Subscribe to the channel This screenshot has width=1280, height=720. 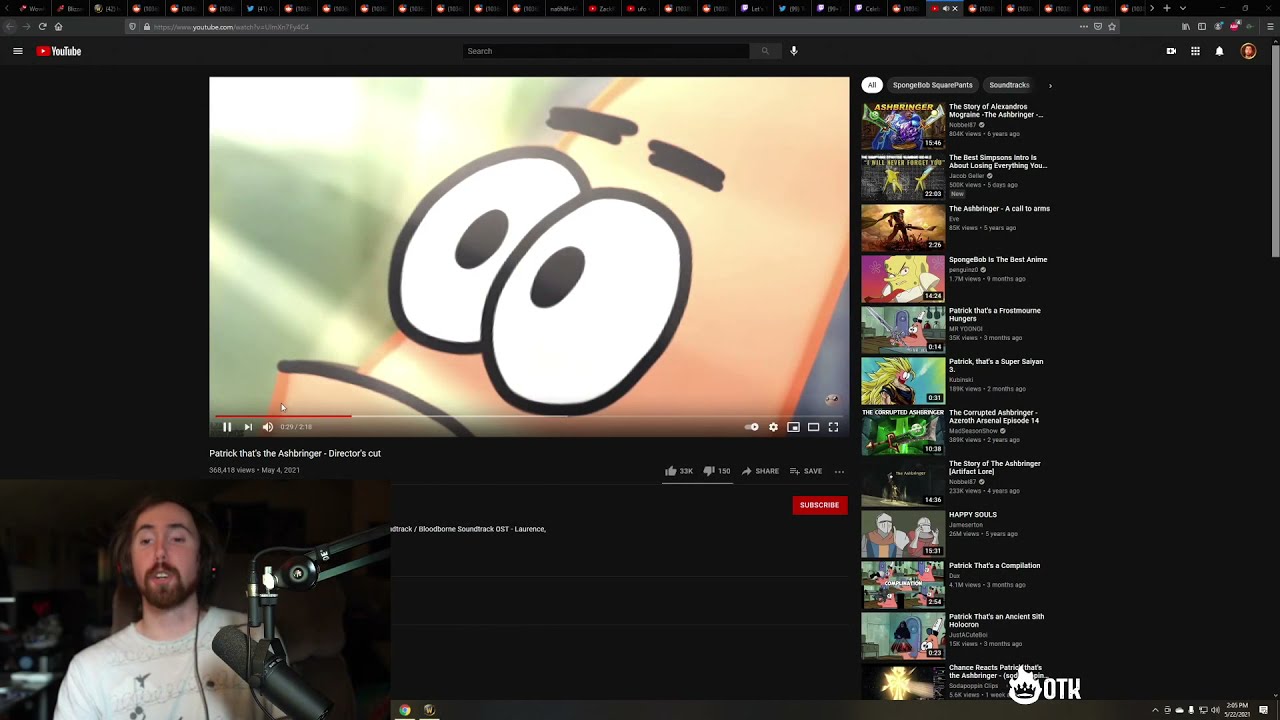click(819, 505)
